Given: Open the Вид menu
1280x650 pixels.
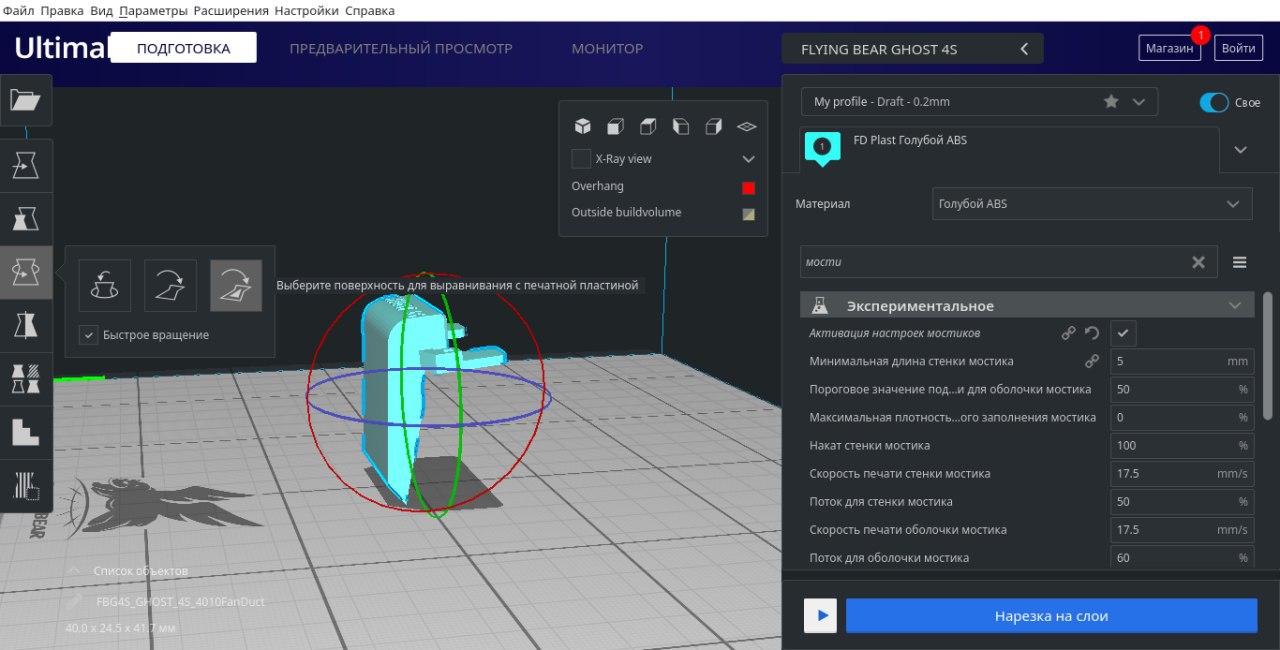Looking at the screenshot, I should point(101,10).
